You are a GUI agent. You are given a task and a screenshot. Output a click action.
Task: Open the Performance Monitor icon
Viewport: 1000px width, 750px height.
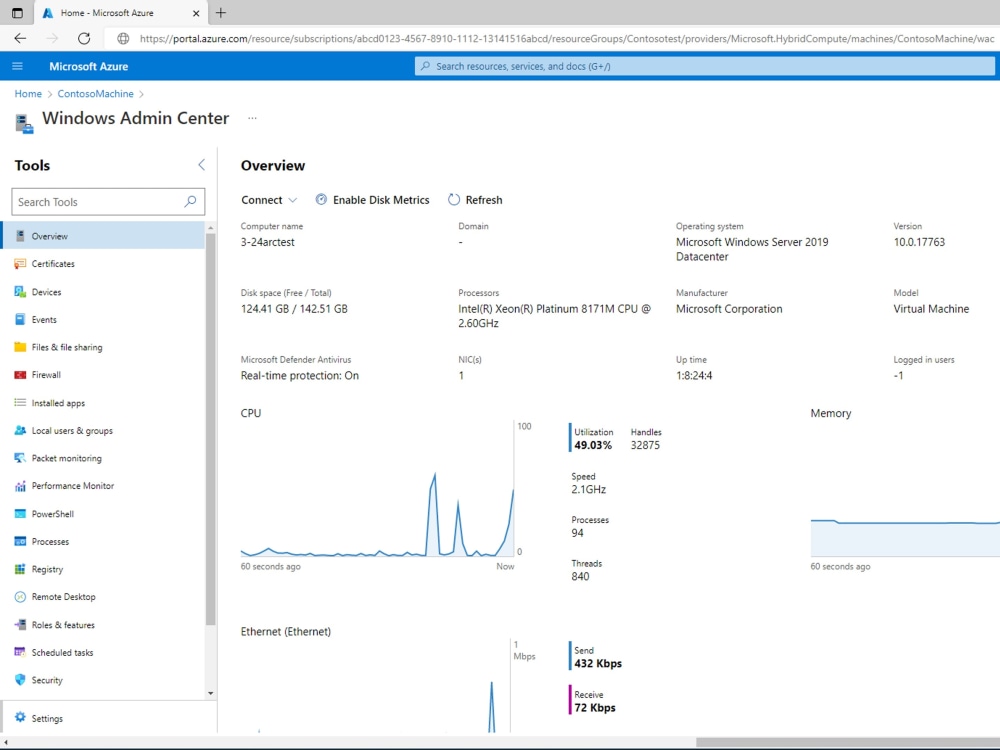pos(20,486)
